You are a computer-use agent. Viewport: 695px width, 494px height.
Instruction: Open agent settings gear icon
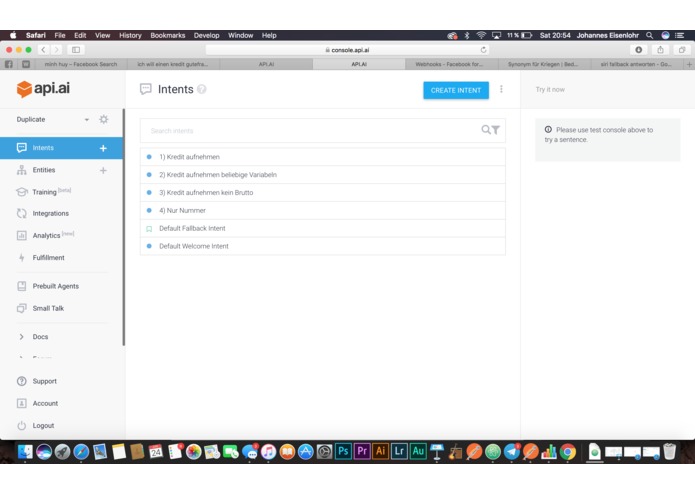pos(104,119)
